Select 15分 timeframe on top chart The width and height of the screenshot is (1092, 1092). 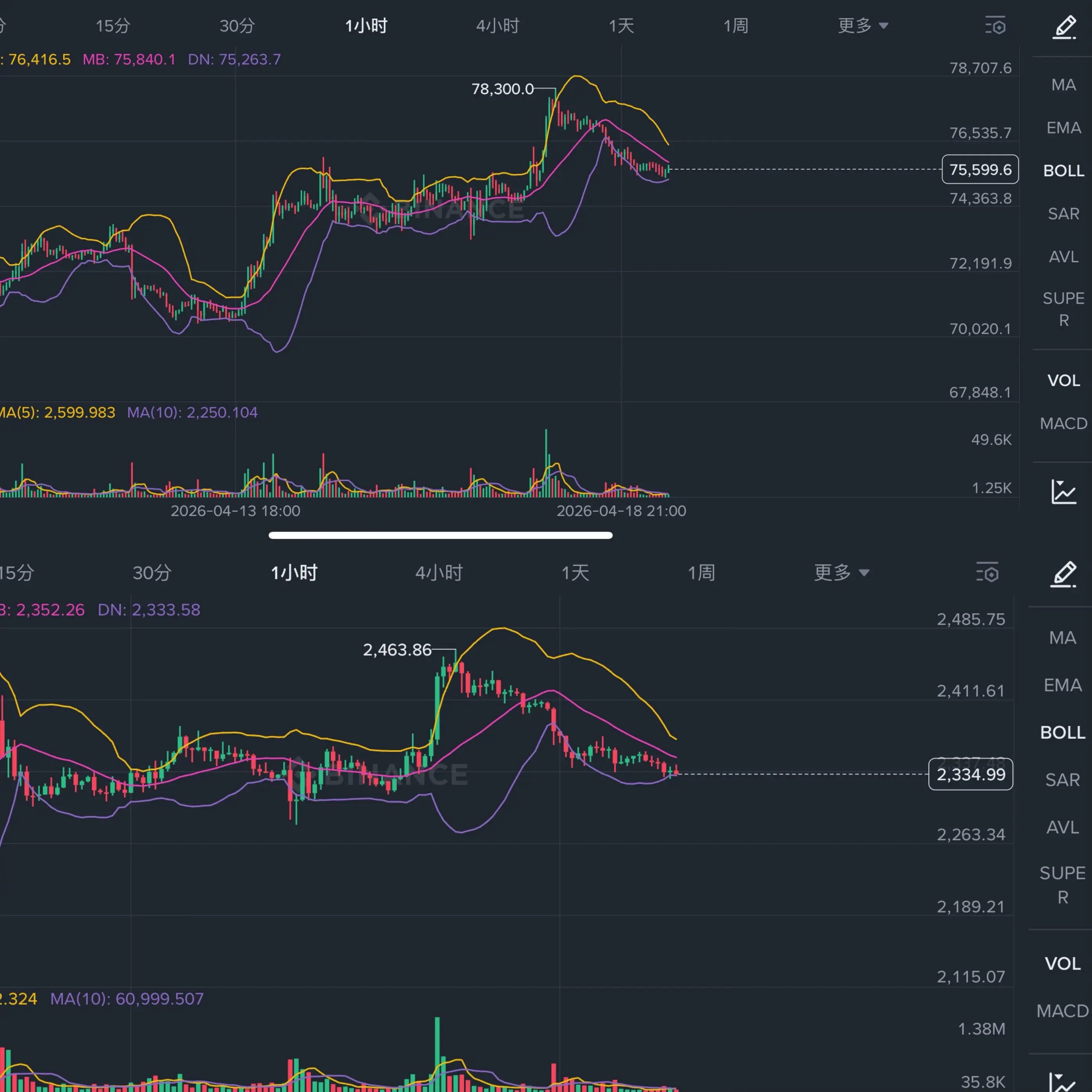[x=112, y=25]
